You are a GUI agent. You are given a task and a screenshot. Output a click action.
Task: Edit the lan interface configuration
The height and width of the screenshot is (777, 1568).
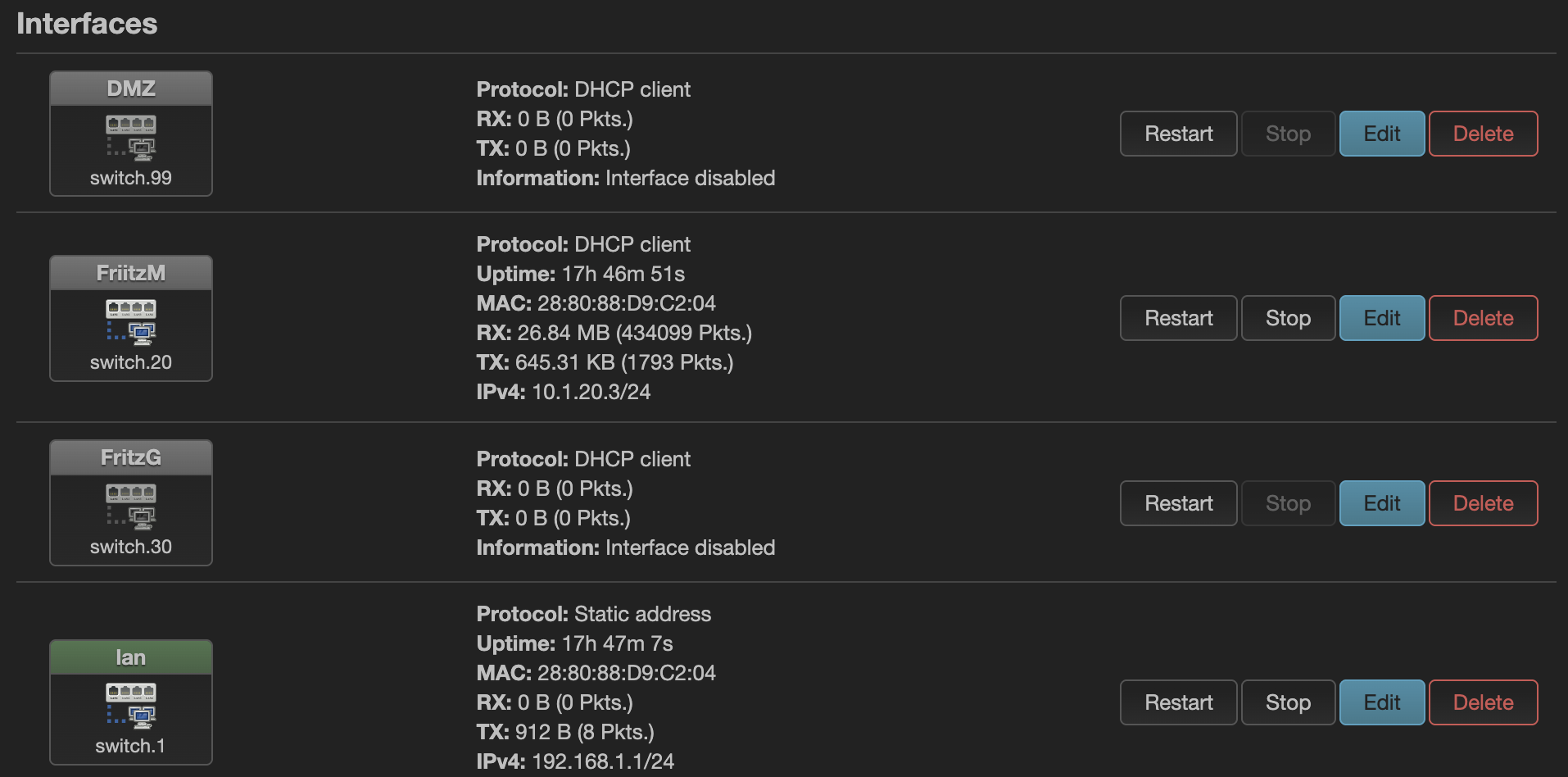pos(1381,702)
